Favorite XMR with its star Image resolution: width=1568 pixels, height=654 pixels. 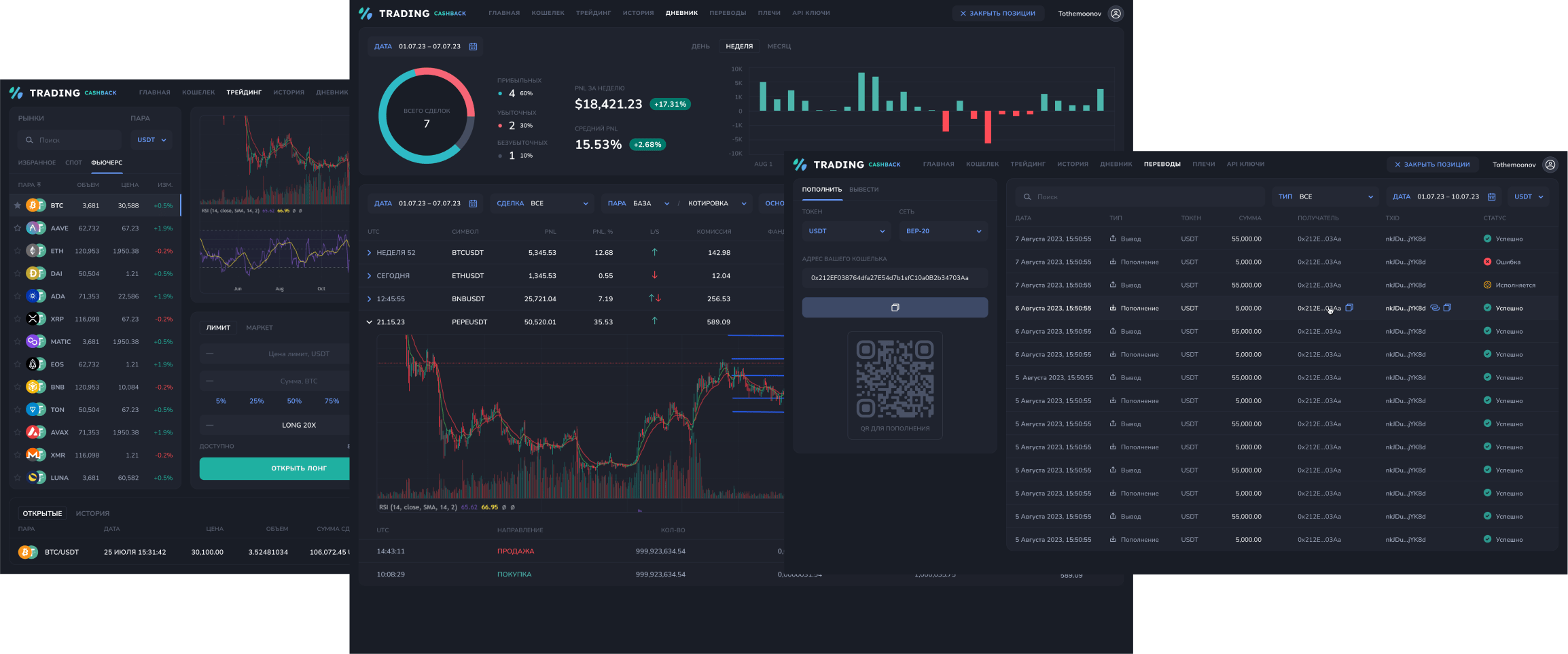pyautogui.click(x=18, y=455)
